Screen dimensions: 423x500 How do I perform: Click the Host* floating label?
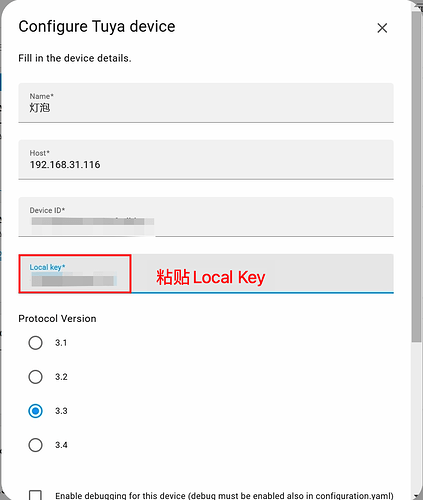tap(40, 153)
